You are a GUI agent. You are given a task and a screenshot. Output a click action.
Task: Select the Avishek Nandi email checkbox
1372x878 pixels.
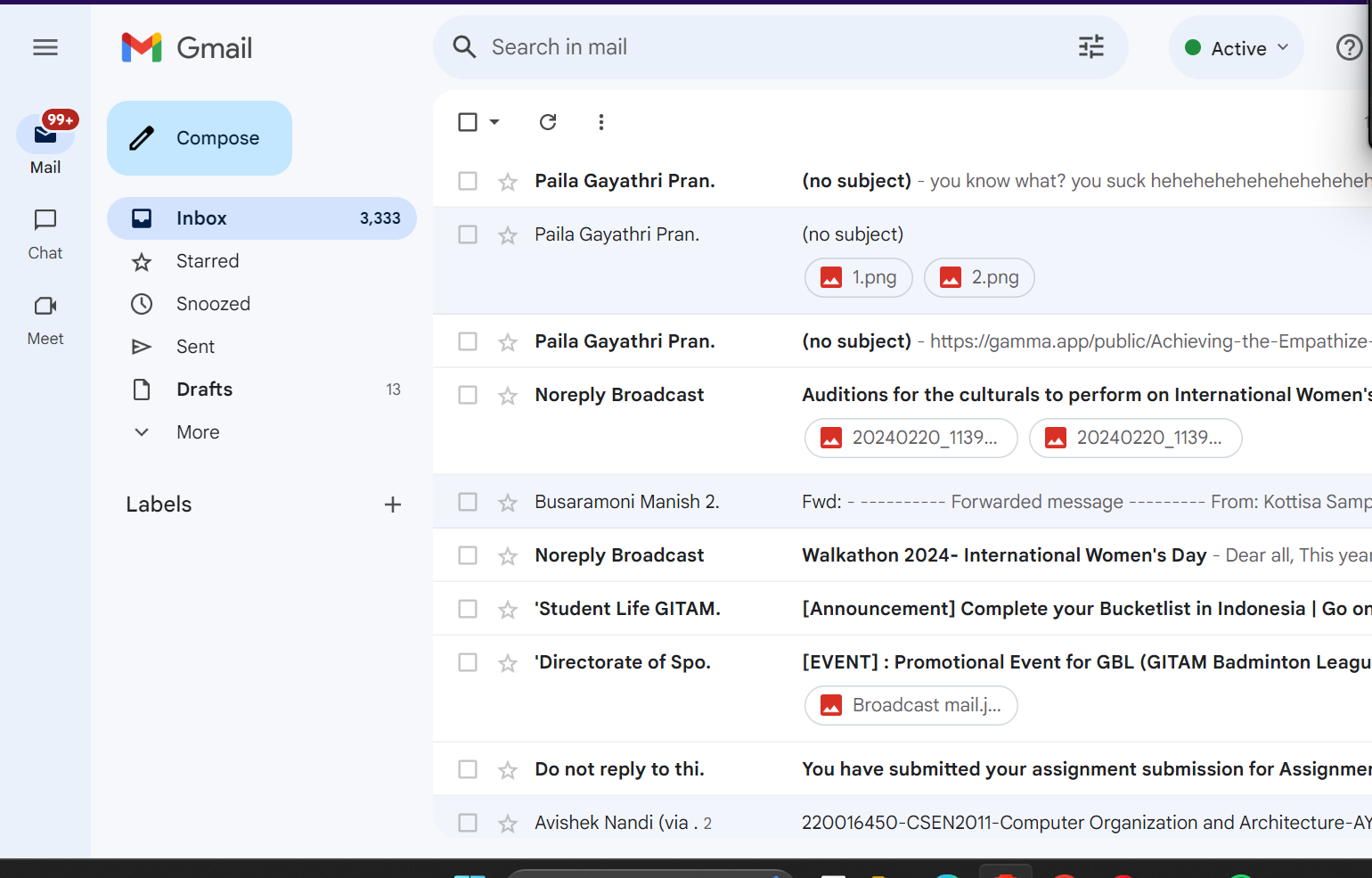coord(468,823)
